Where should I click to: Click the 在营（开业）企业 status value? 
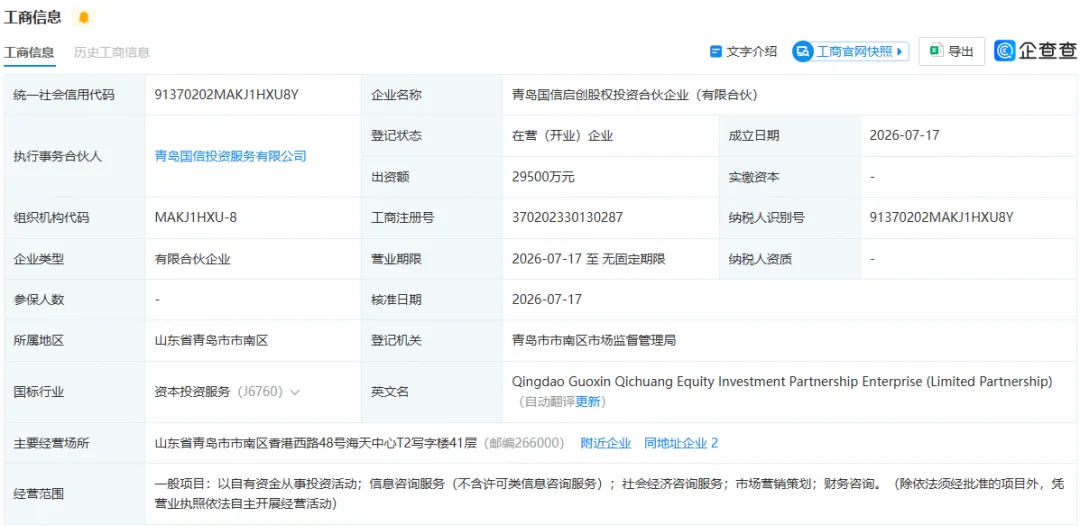click(x=562, y=136)
